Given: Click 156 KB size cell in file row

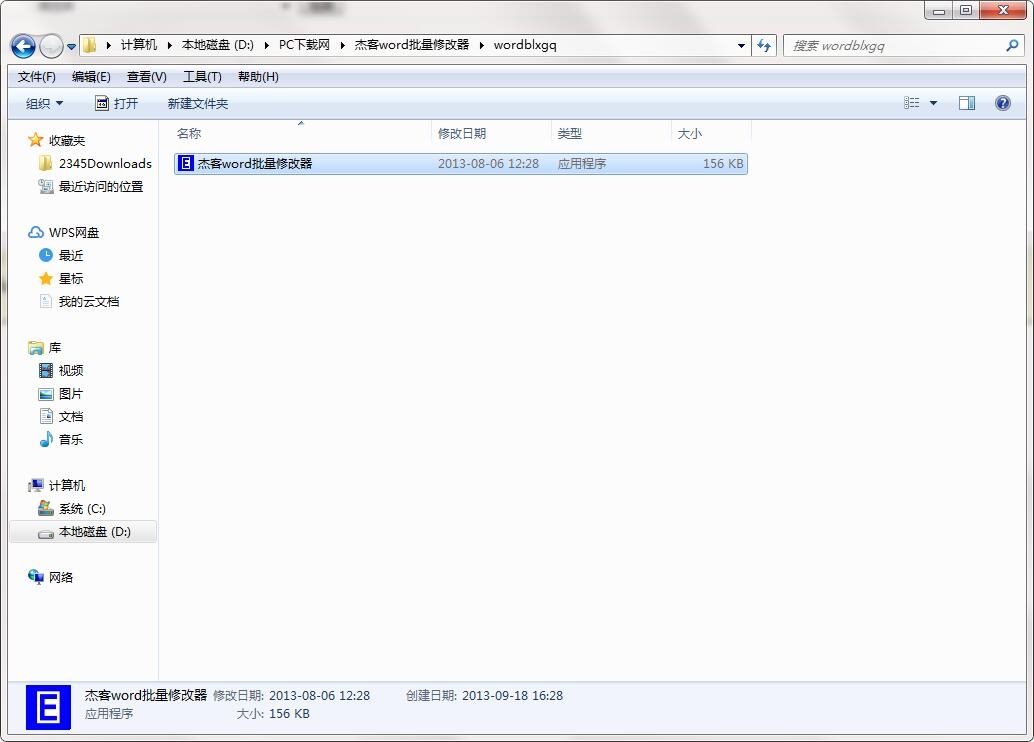Looking at the screenshot, I should click(723, 164).
